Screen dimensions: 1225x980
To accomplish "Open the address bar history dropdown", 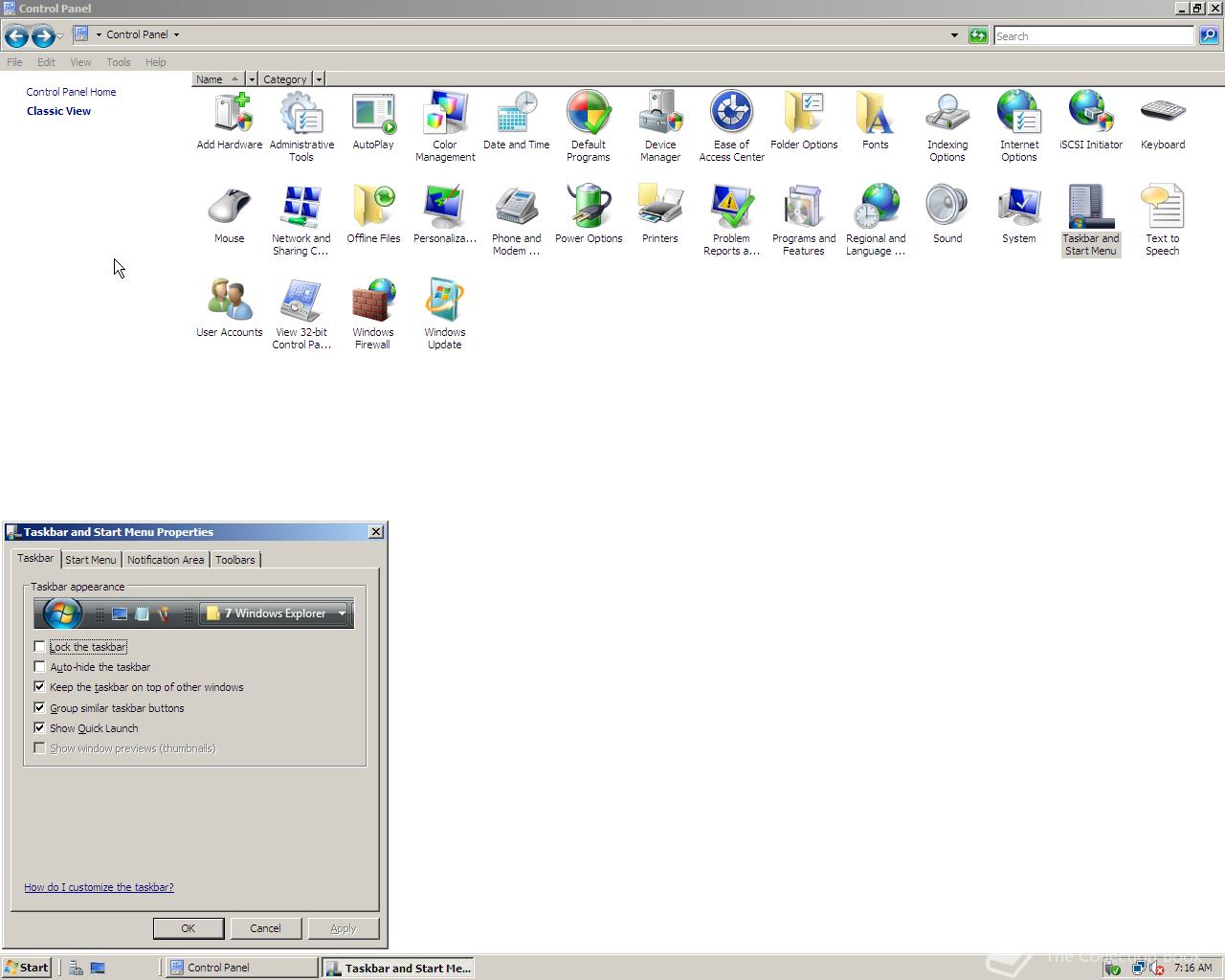I will coord(954,35).
